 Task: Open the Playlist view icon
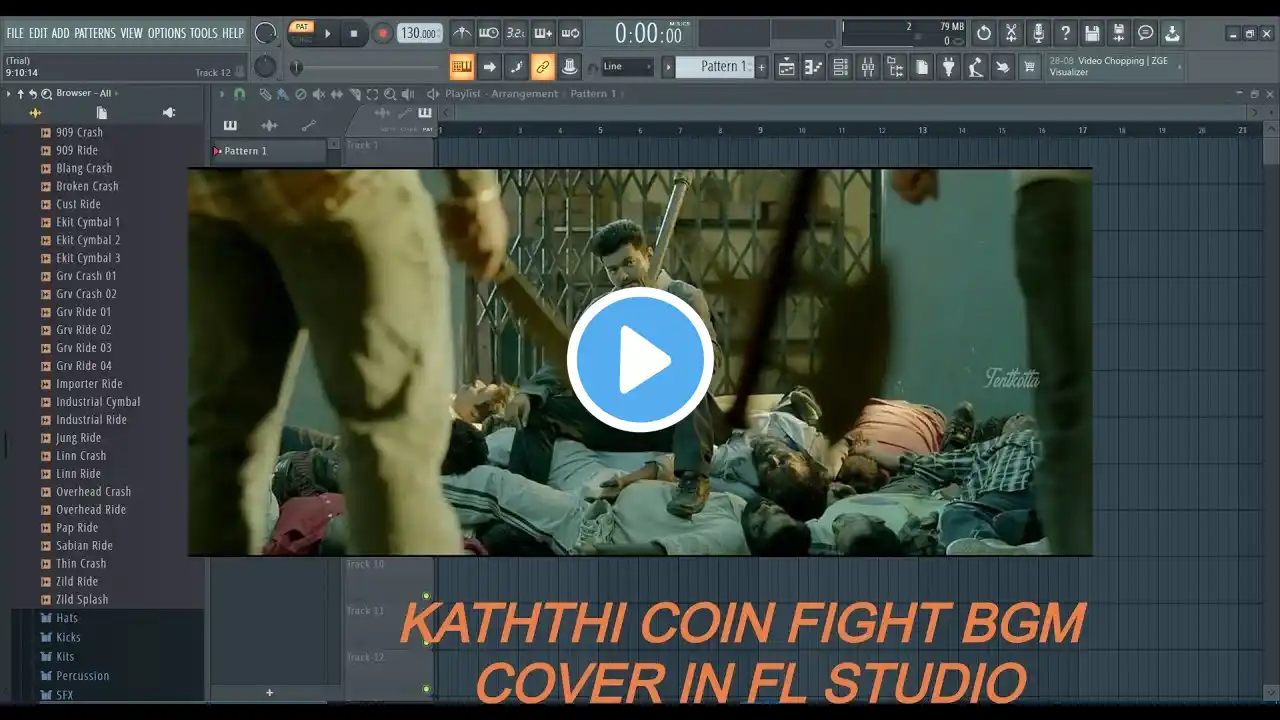pos(787,67)
